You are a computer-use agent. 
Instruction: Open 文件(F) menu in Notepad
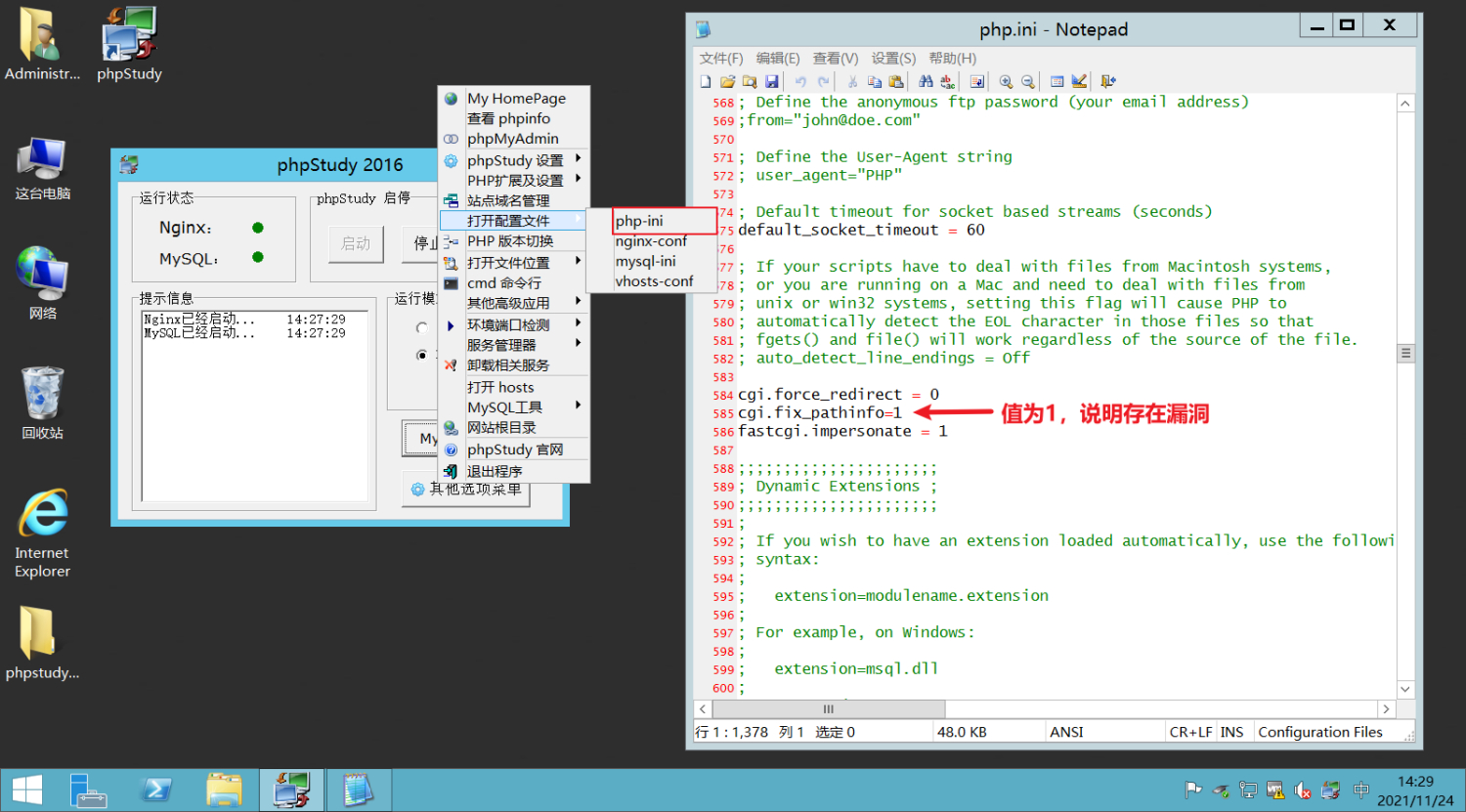point(721,59)
